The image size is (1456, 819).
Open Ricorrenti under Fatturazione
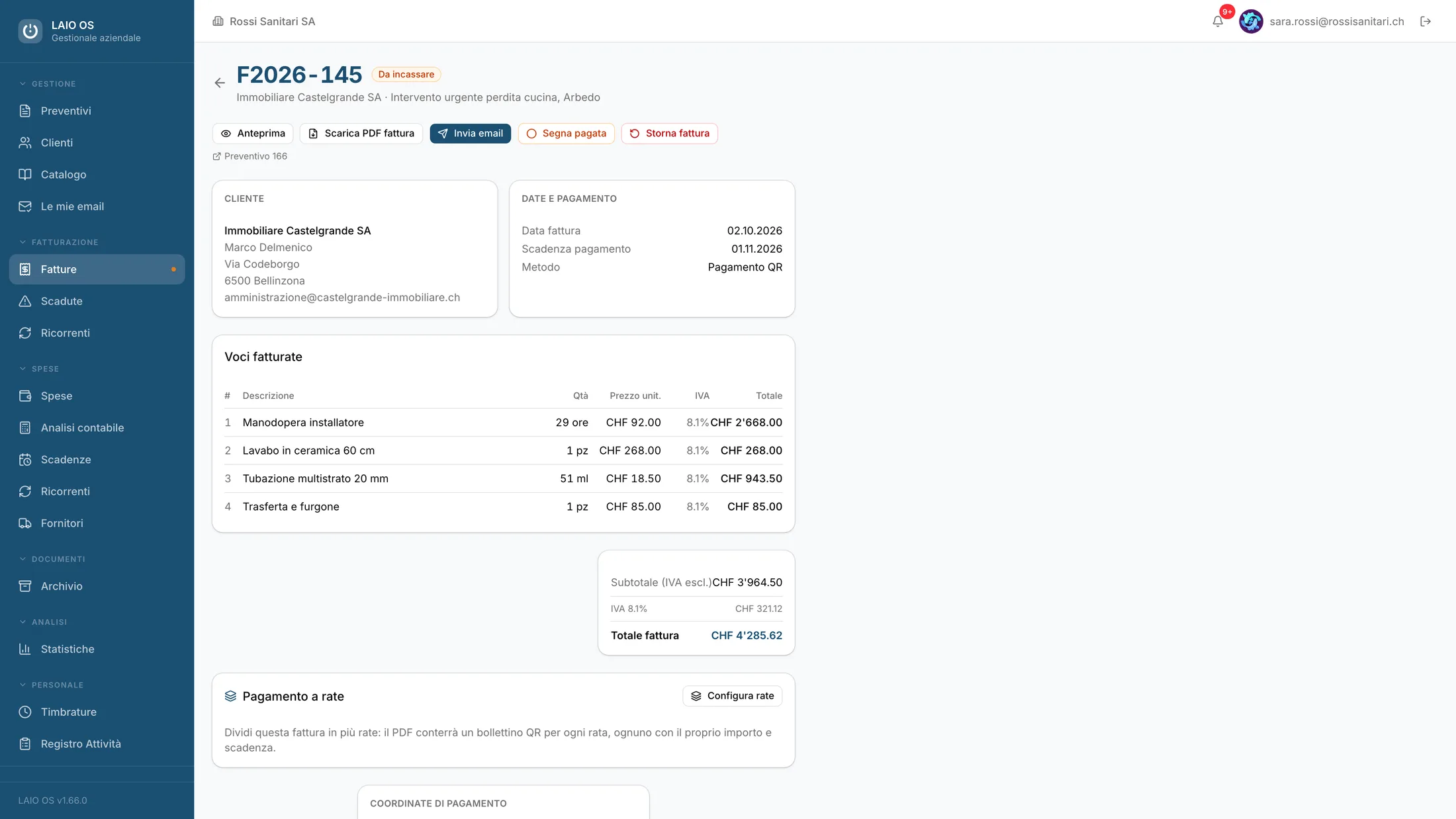[97, 333]
